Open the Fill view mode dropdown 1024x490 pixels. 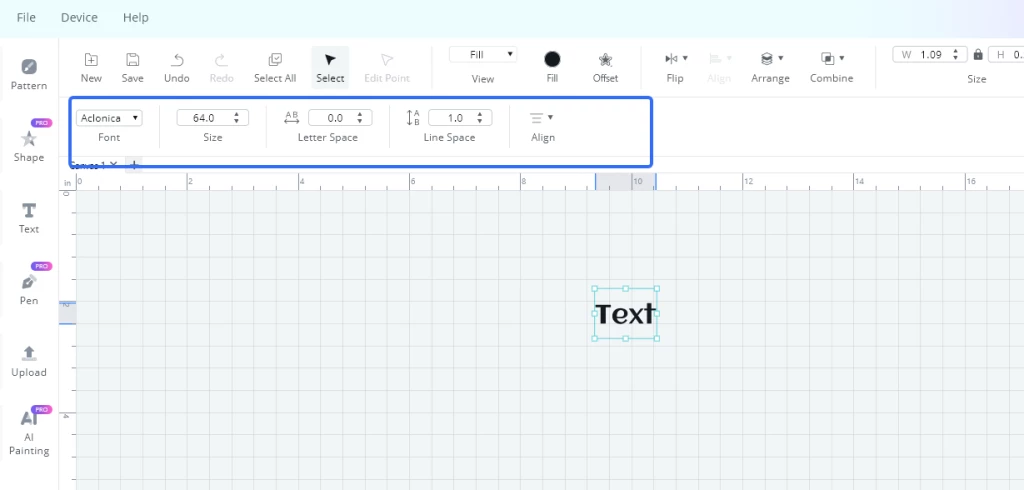[483, 55]
